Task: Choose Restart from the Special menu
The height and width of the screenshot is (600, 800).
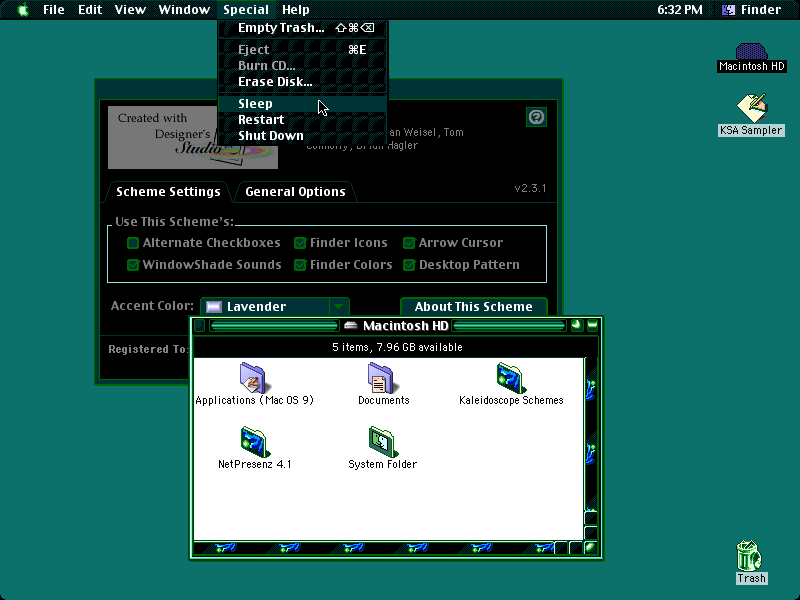Action: 303,119
